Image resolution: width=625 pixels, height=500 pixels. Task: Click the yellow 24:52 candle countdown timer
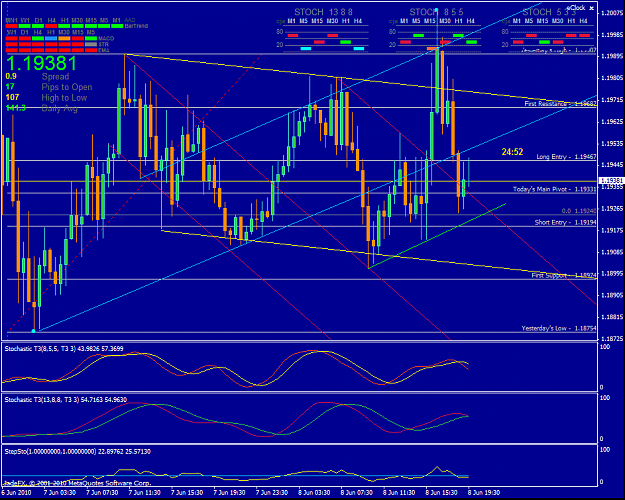pyautogui.click(x=512, y=152)
